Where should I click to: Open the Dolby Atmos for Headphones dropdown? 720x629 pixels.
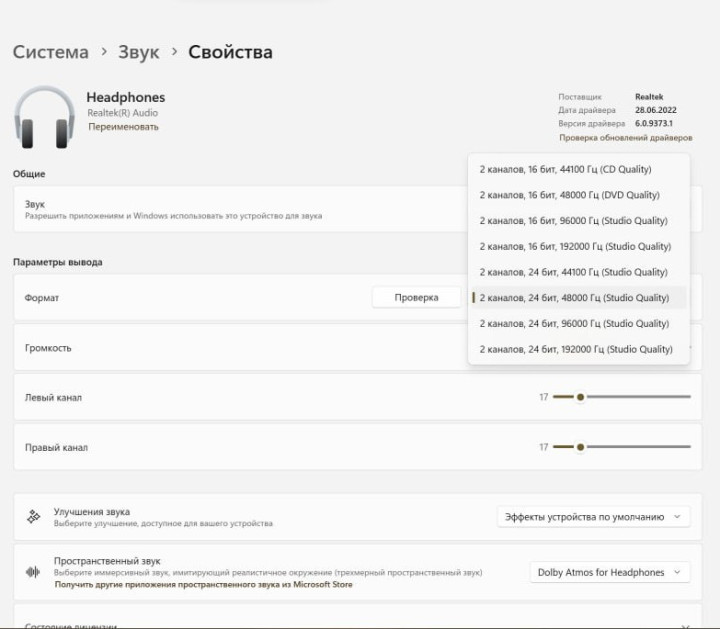pyautogui.click(x=609, y=572)
